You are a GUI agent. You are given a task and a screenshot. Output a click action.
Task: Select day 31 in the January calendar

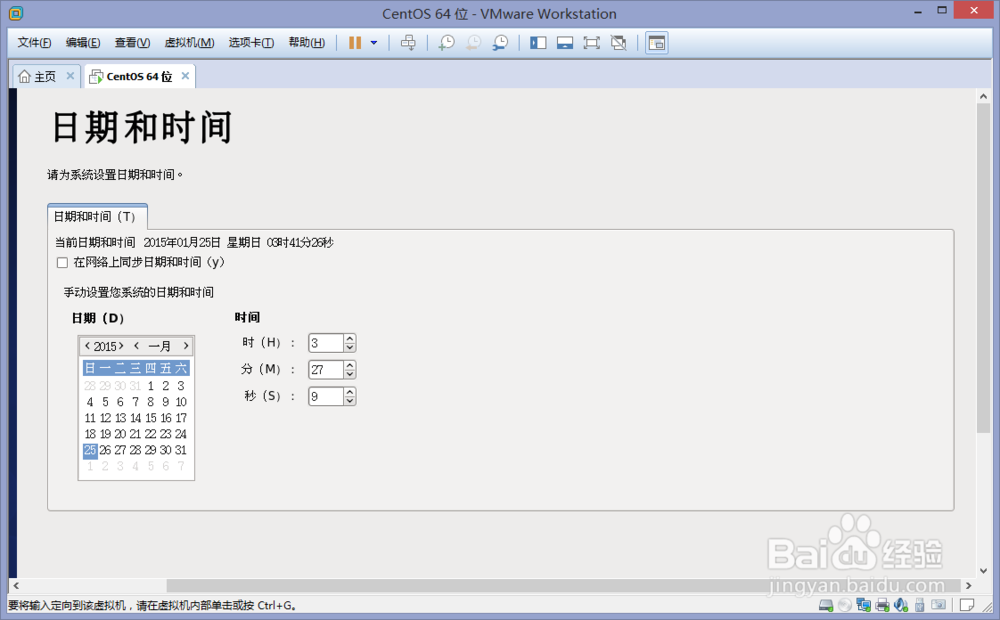coord(180,450)
